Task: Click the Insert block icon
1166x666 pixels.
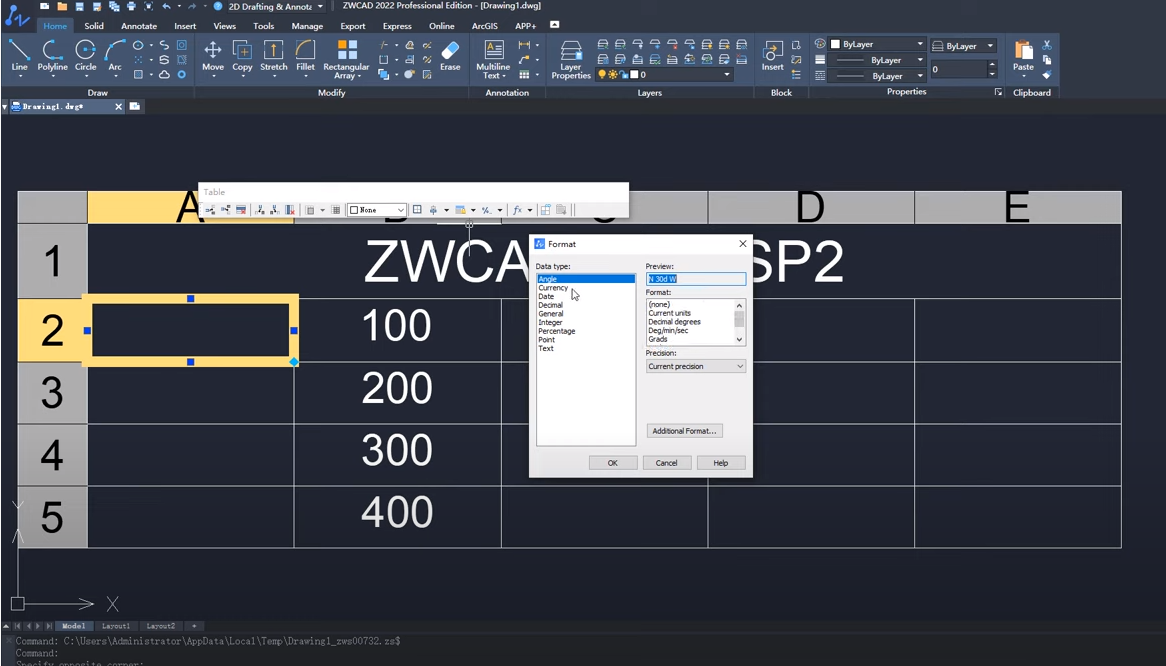Action: [773, 56]
